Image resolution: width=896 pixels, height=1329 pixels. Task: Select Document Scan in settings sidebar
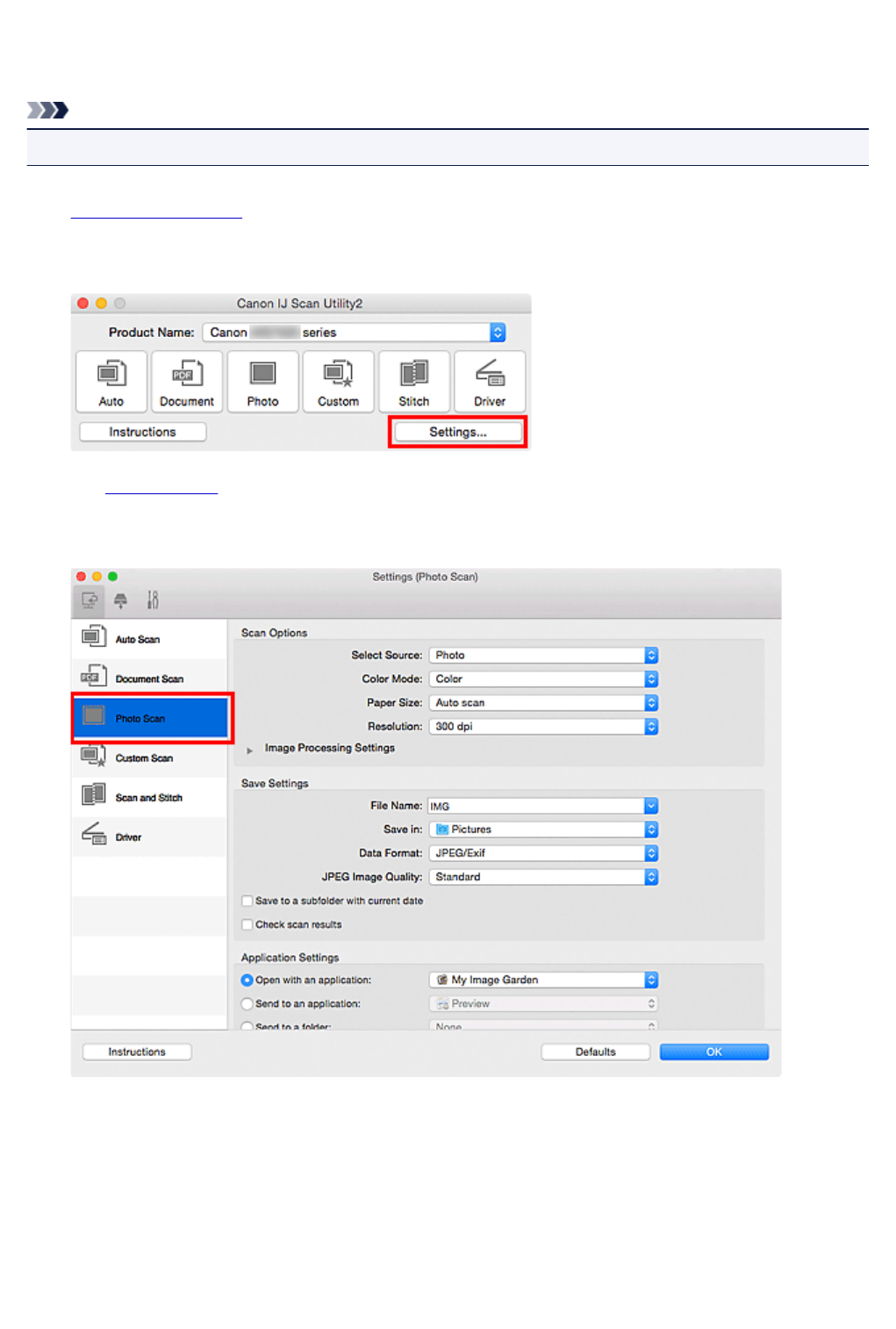[149, 679]
